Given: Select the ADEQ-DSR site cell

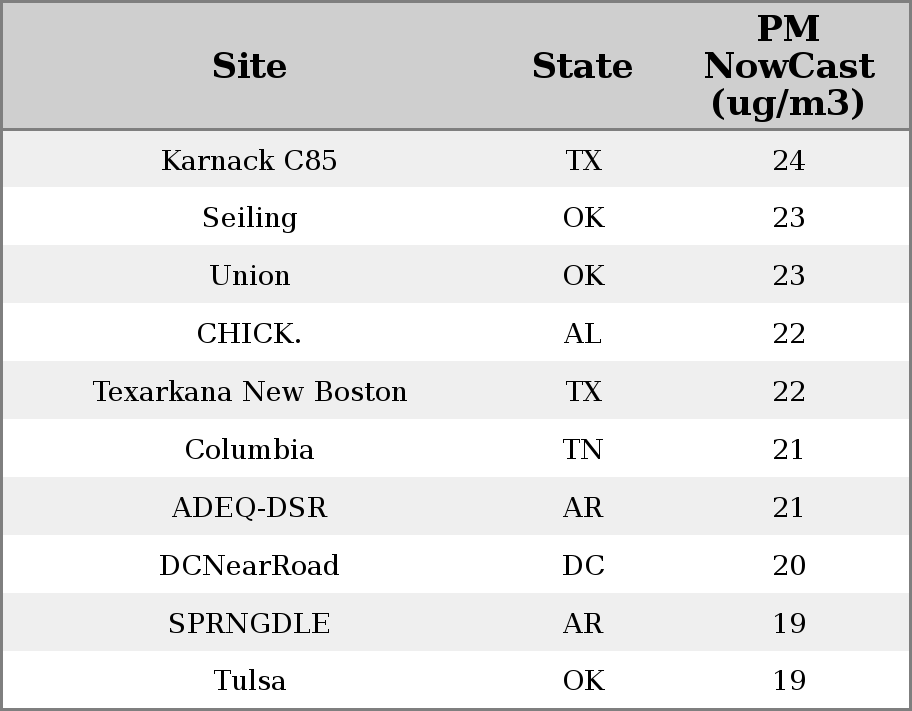Looking at the screenshot, I should pos(250,508).
